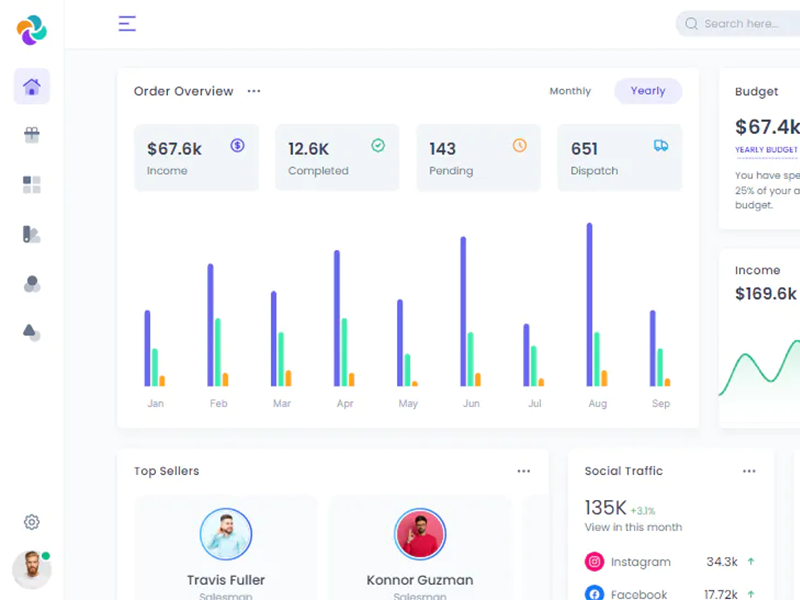Click the Instagram up arrow indicator

tap(751, 562)
